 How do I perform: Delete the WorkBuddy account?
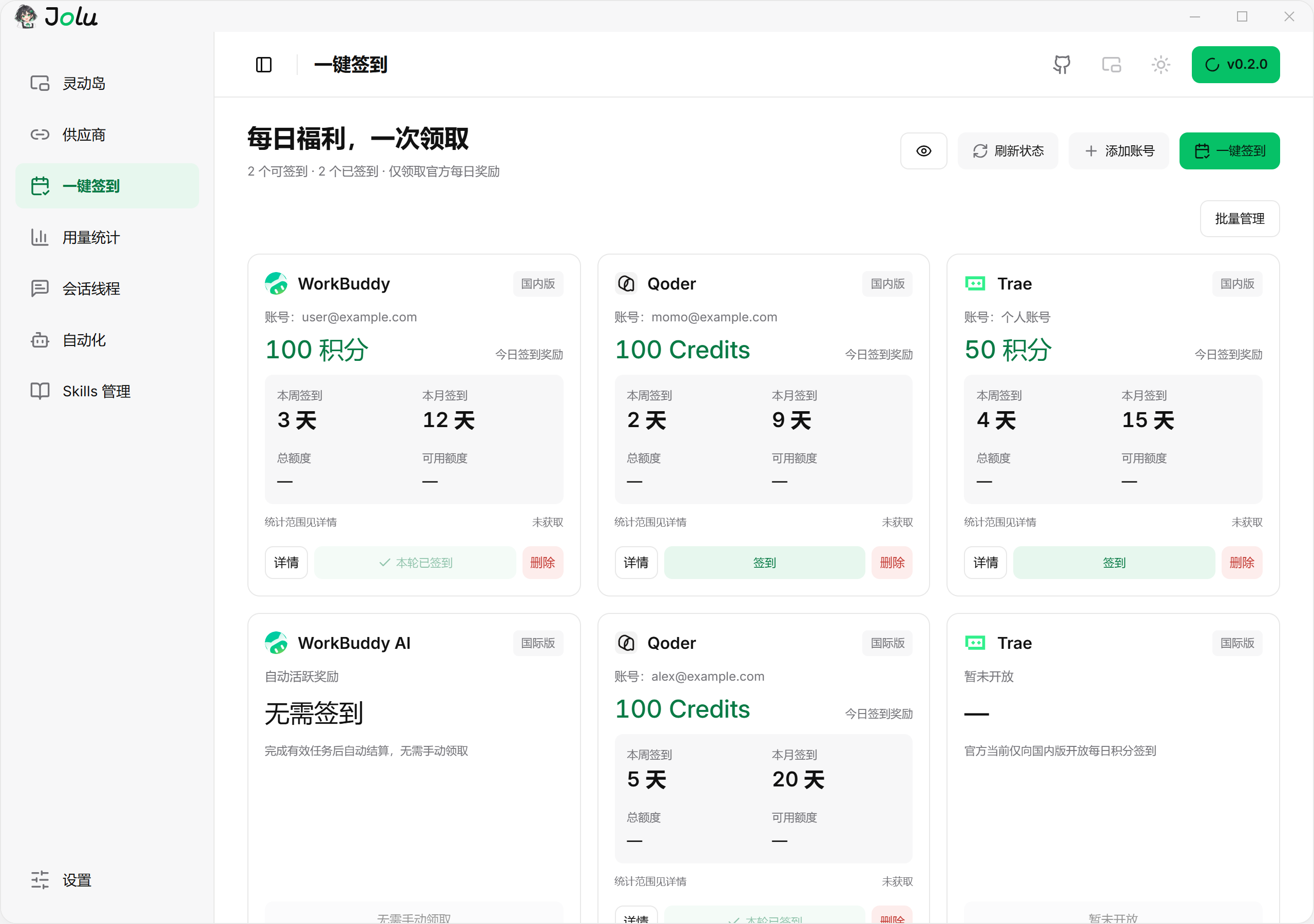coord(543,563)
